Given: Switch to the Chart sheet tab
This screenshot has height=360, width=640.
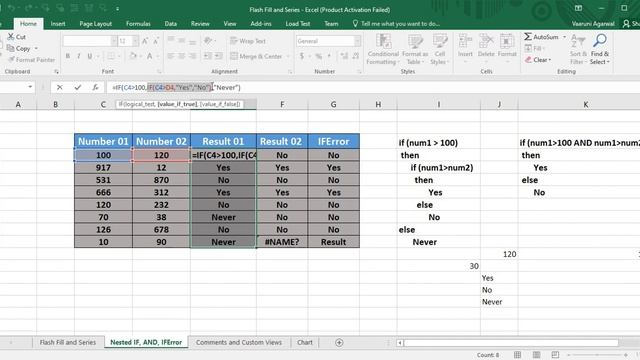Looking at the screenshot, I should [x=304, y=342].
